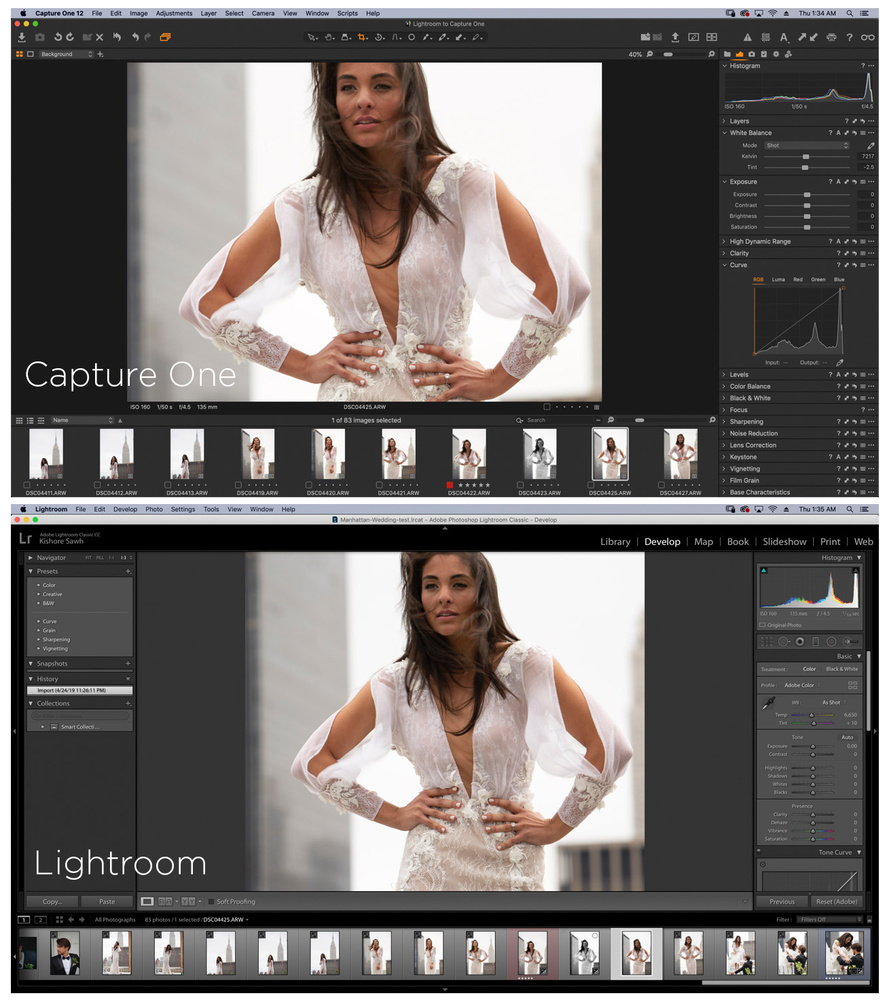Set Treatment to Black & White in Lightroom
The height and width of the screenshot is (1000, 887).
point(842,669)
